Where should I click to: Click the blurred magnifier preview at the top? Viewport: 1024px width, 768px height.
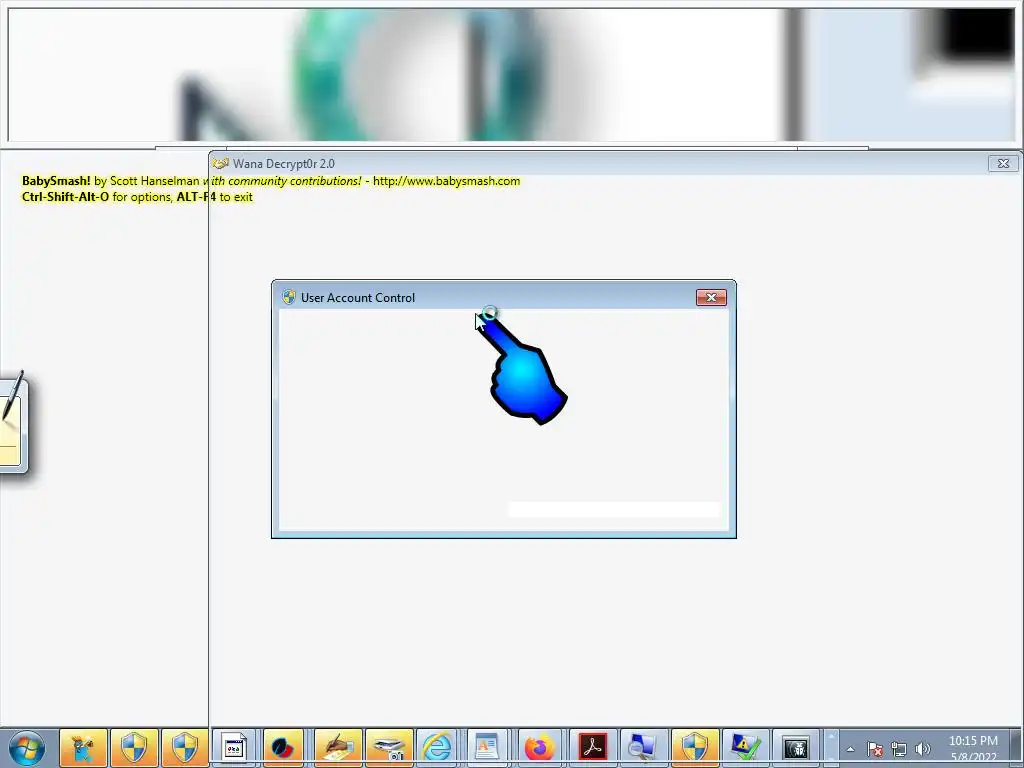point(512,74)
